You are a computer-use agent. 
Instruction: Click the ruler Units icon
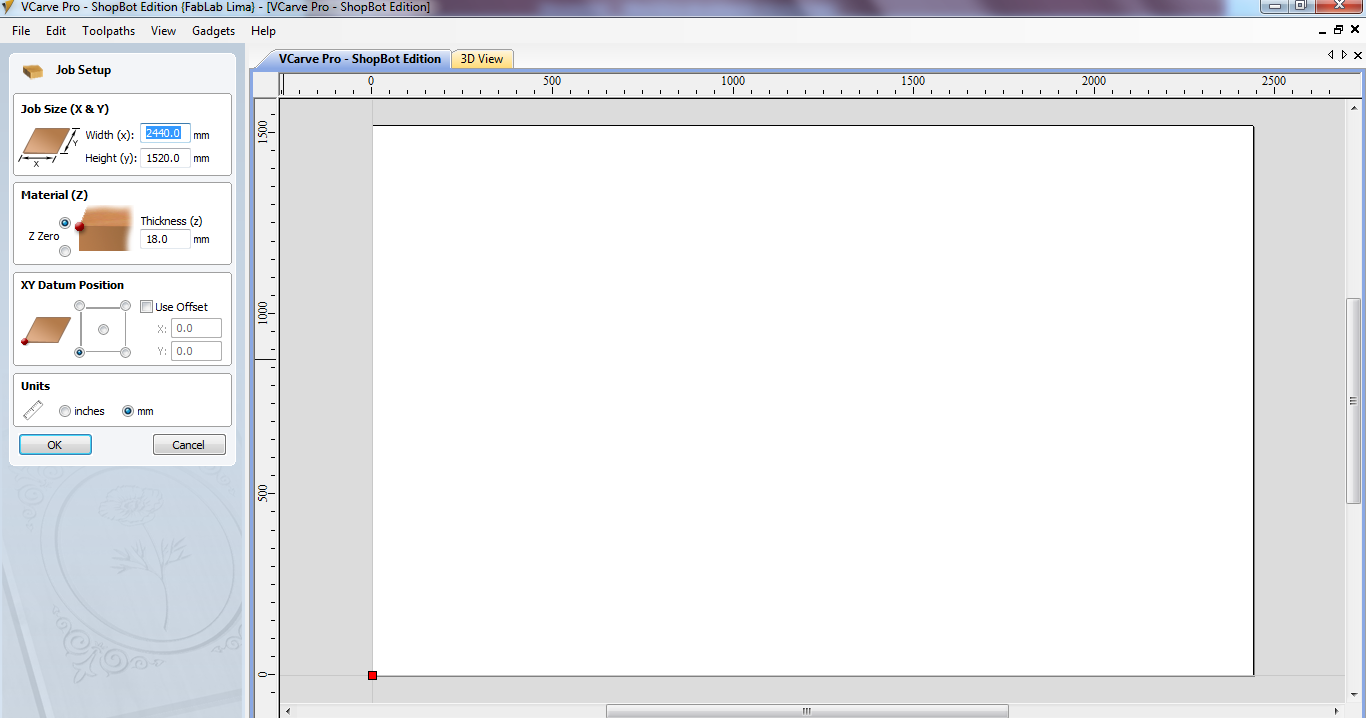point(33,410)
